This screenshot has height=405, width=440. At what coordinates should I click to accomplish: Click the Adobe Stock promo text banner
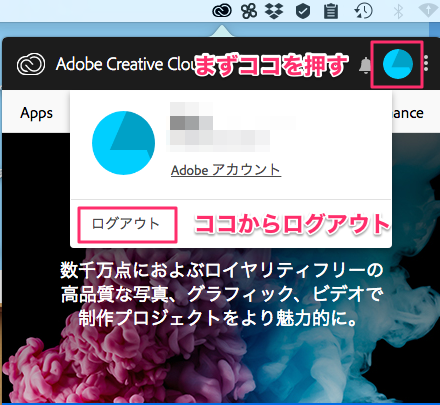[x=221, y=294]
